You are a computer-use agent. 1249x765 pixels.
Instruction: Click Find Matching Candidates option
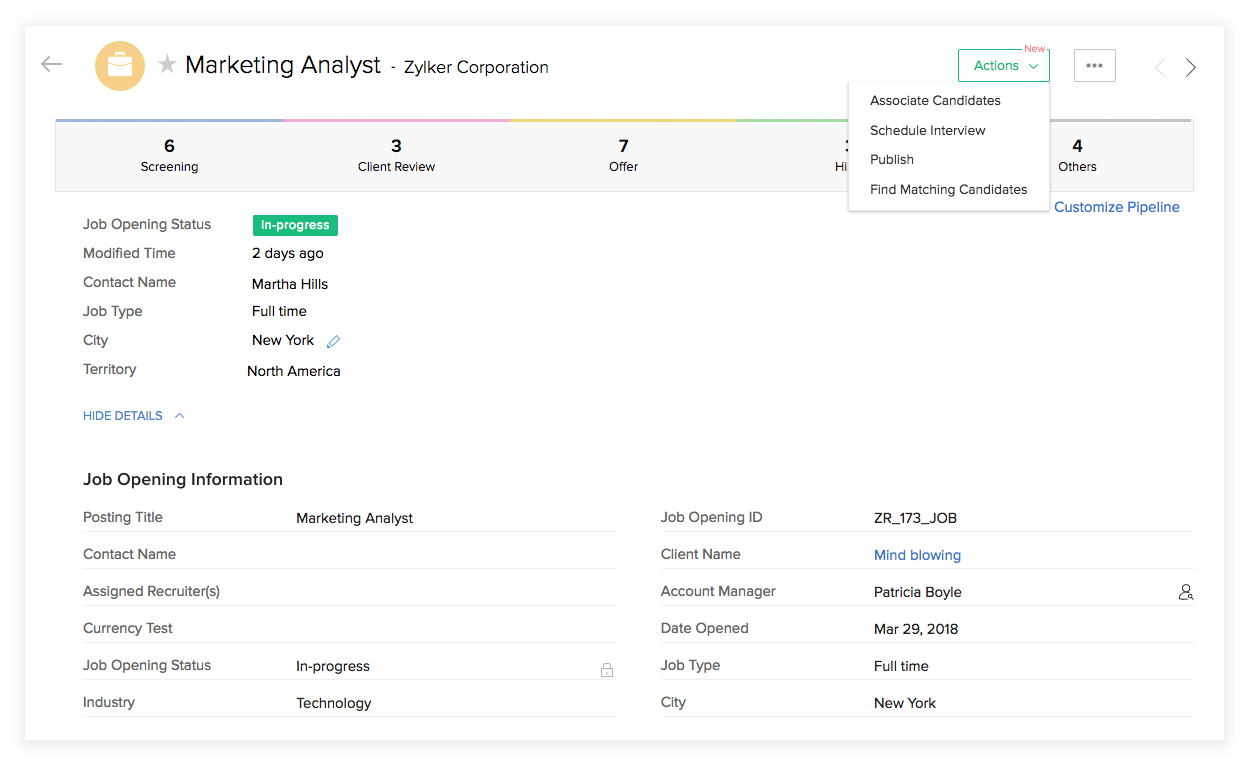pyautogui.click(x=948, y=190)
